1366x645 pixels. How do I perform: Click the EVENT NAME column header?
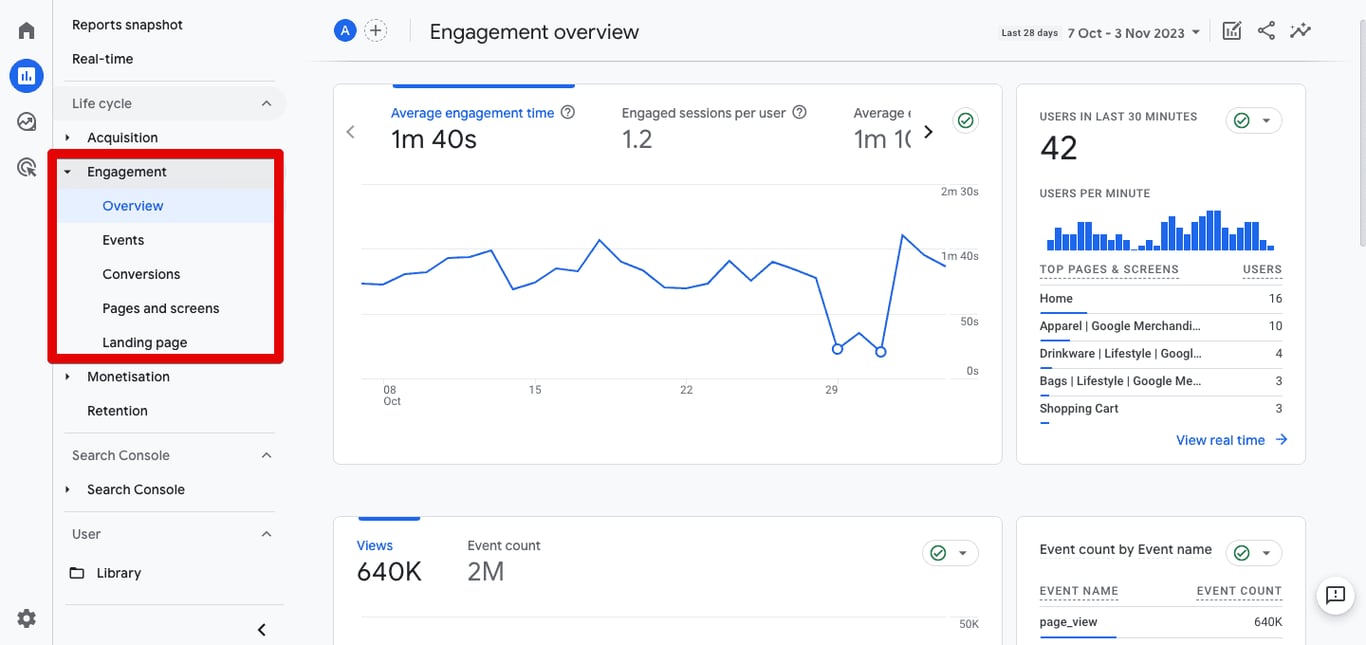pyautogui.click(x=1079, y=591)
